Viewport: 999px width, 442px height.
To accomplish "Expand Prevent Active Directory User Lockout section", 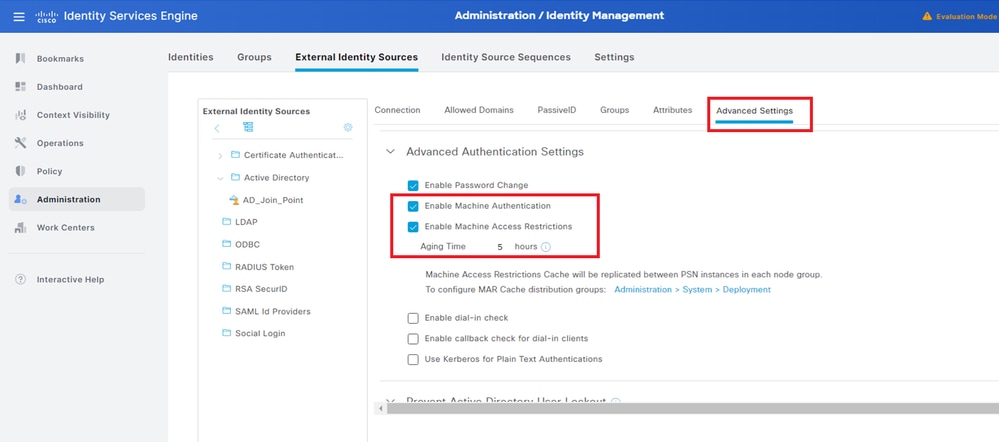I will click(x=391, y=401).
